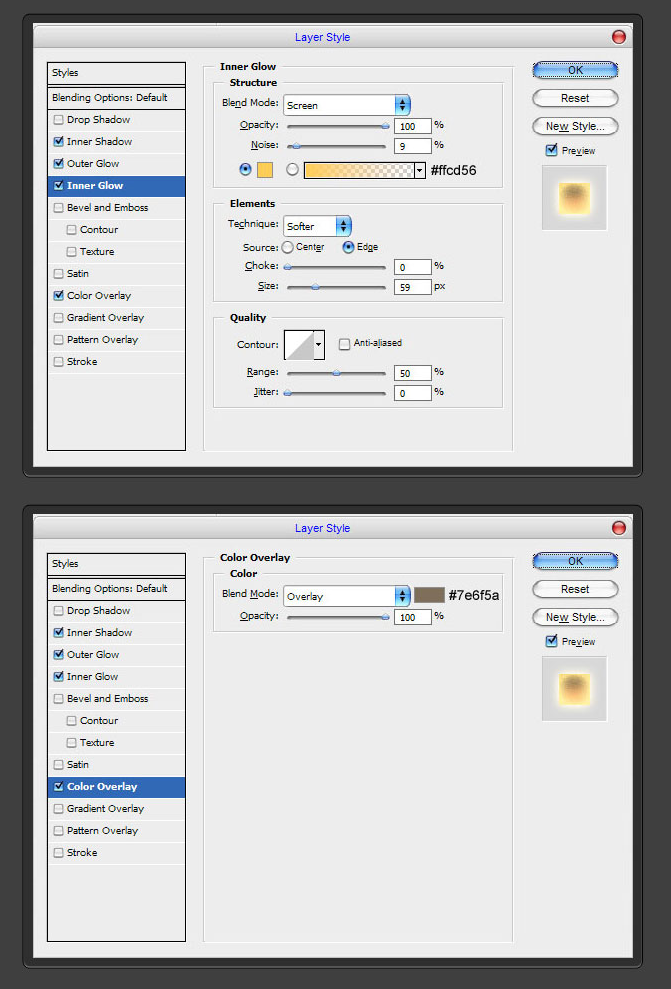Image resolution: width=671 pixels, height=989 pixels.
Task: Click the Noise value field
Action: point(413,146)
